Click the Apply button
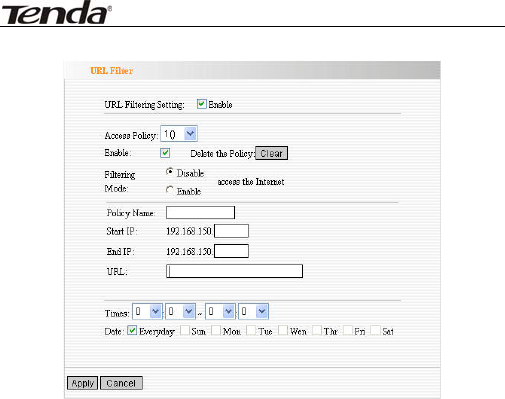The width and height of the screenshot is (505, 399). click(x=82, y=383)
